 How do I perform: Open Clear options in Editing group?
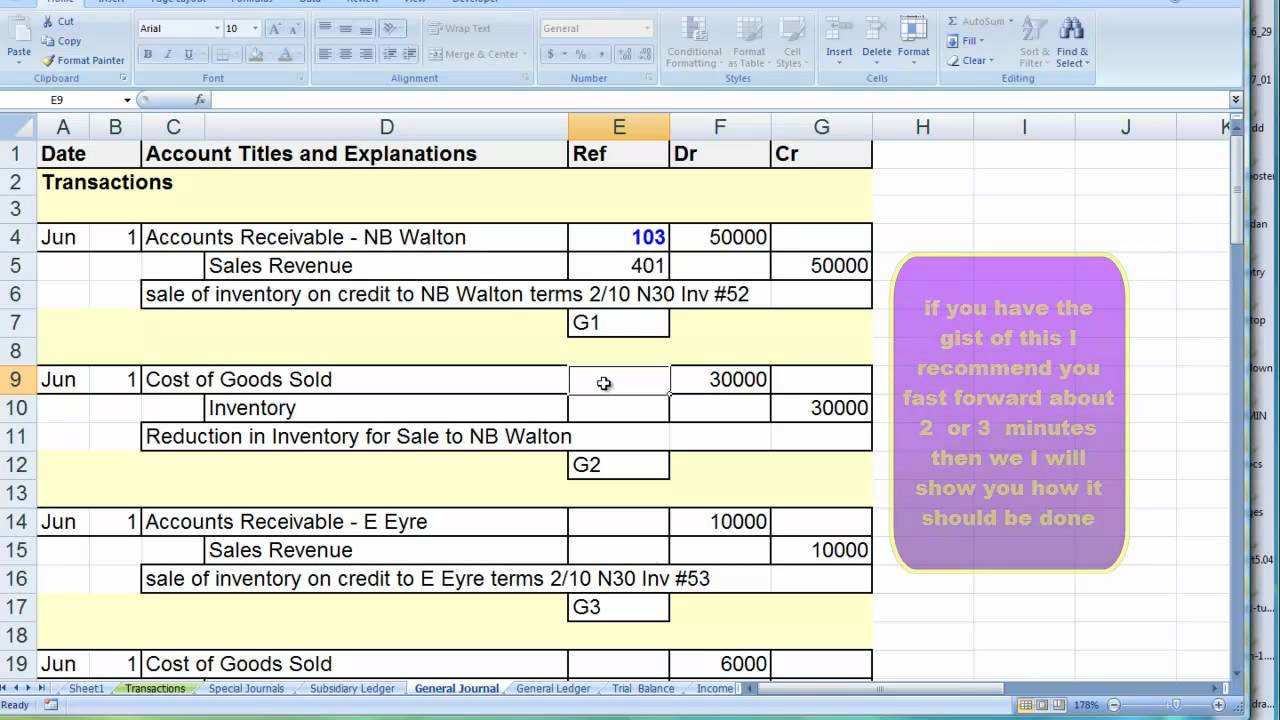(970, 61)
